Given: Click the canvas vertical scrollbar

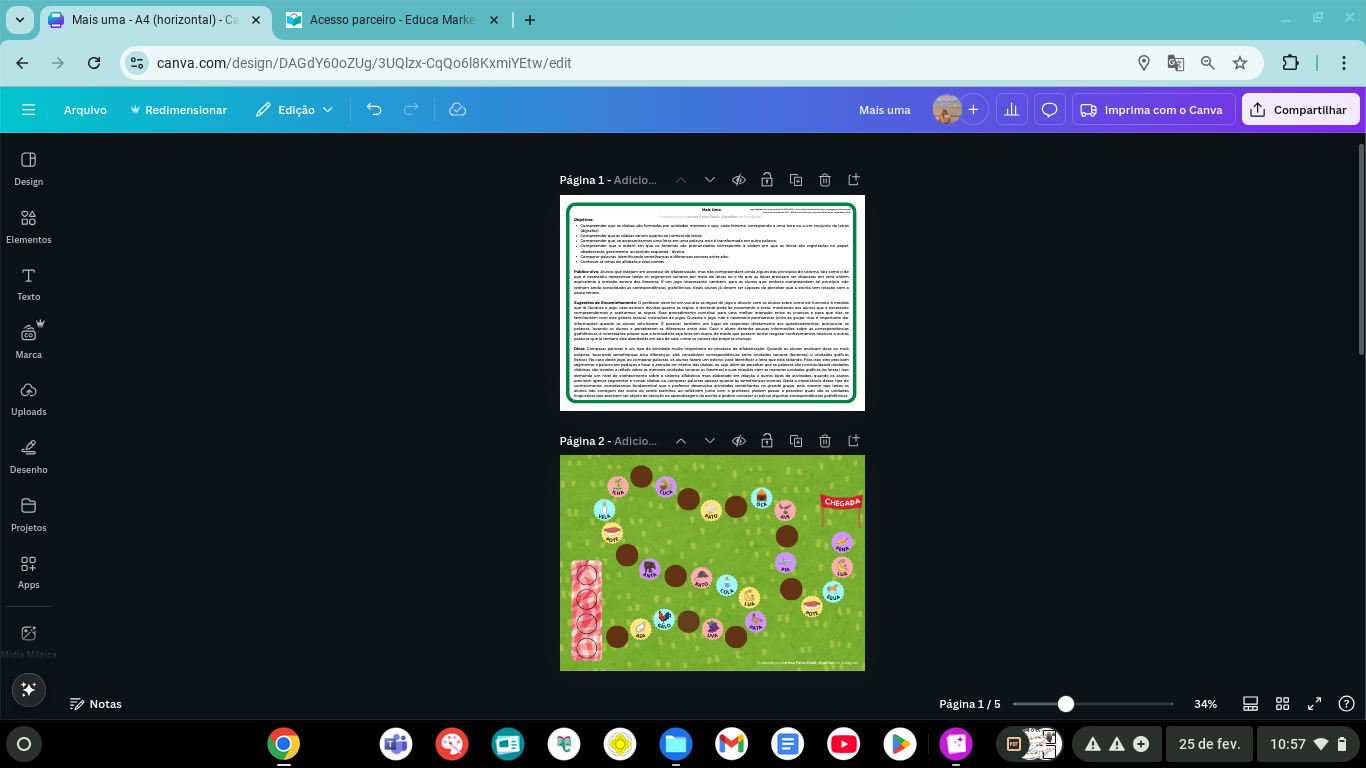Looking at the screenshot, I should (1361, 248).
